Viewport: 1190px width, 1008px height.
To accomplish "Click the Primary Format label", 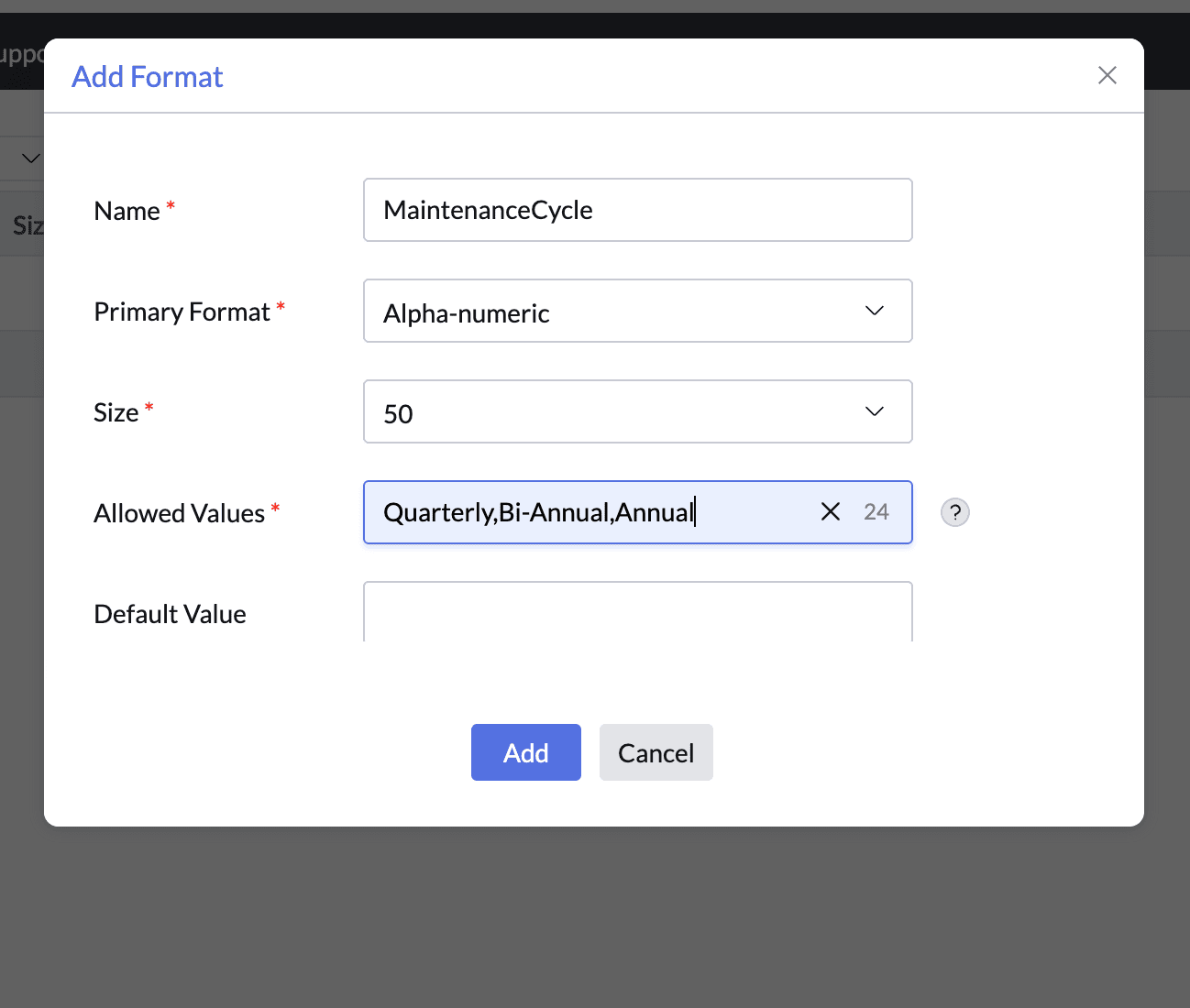I will 182,312.
